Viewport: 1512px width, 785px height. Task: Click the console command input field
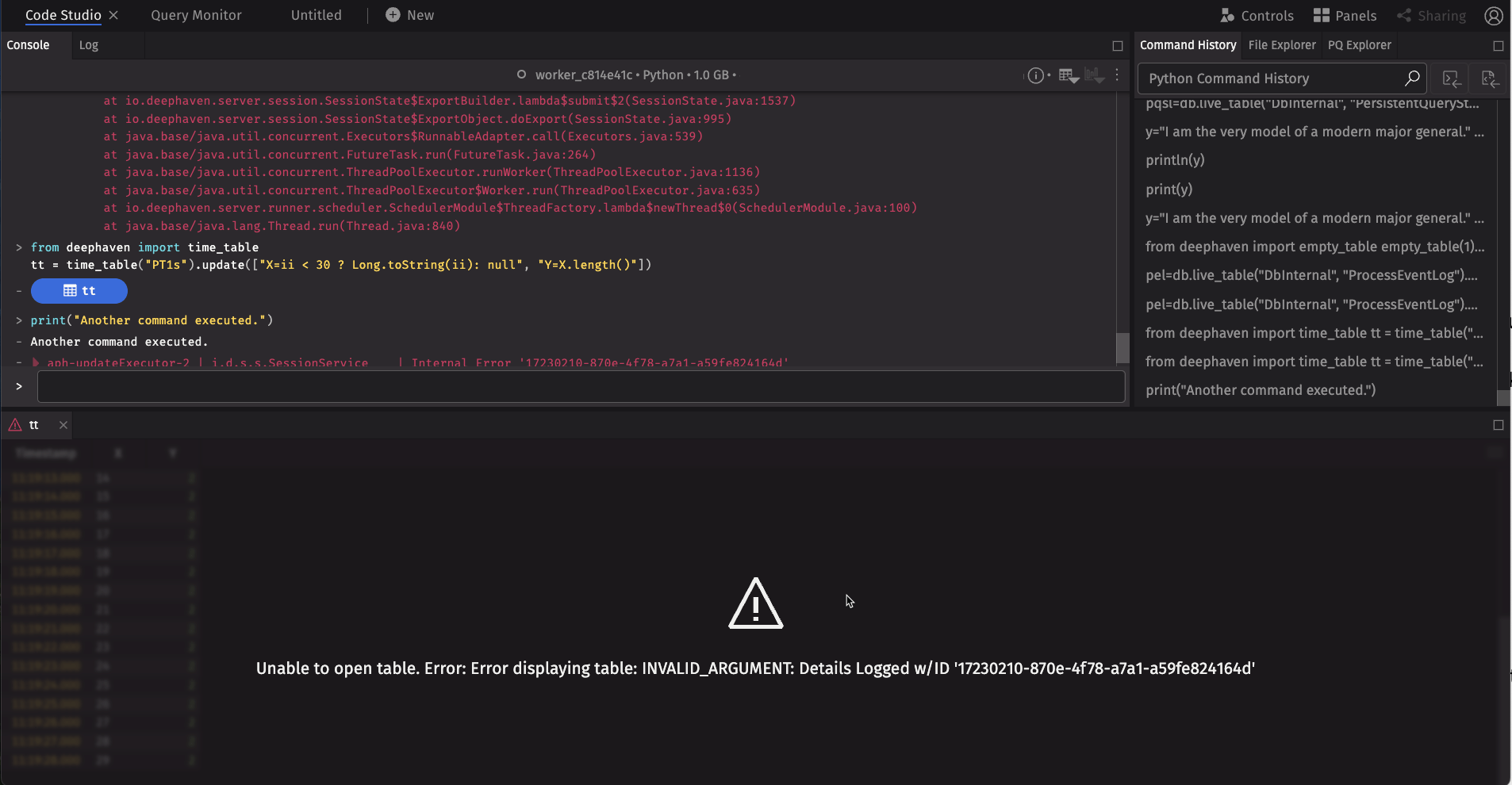[581, 386]
